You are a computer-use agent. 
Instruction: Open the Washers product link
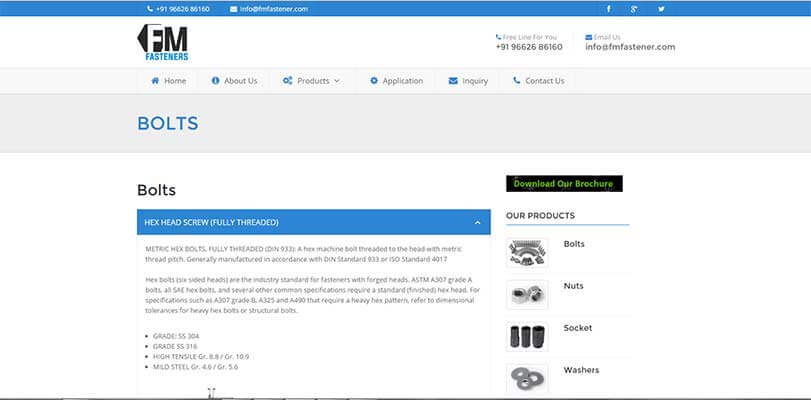(581, 370)
